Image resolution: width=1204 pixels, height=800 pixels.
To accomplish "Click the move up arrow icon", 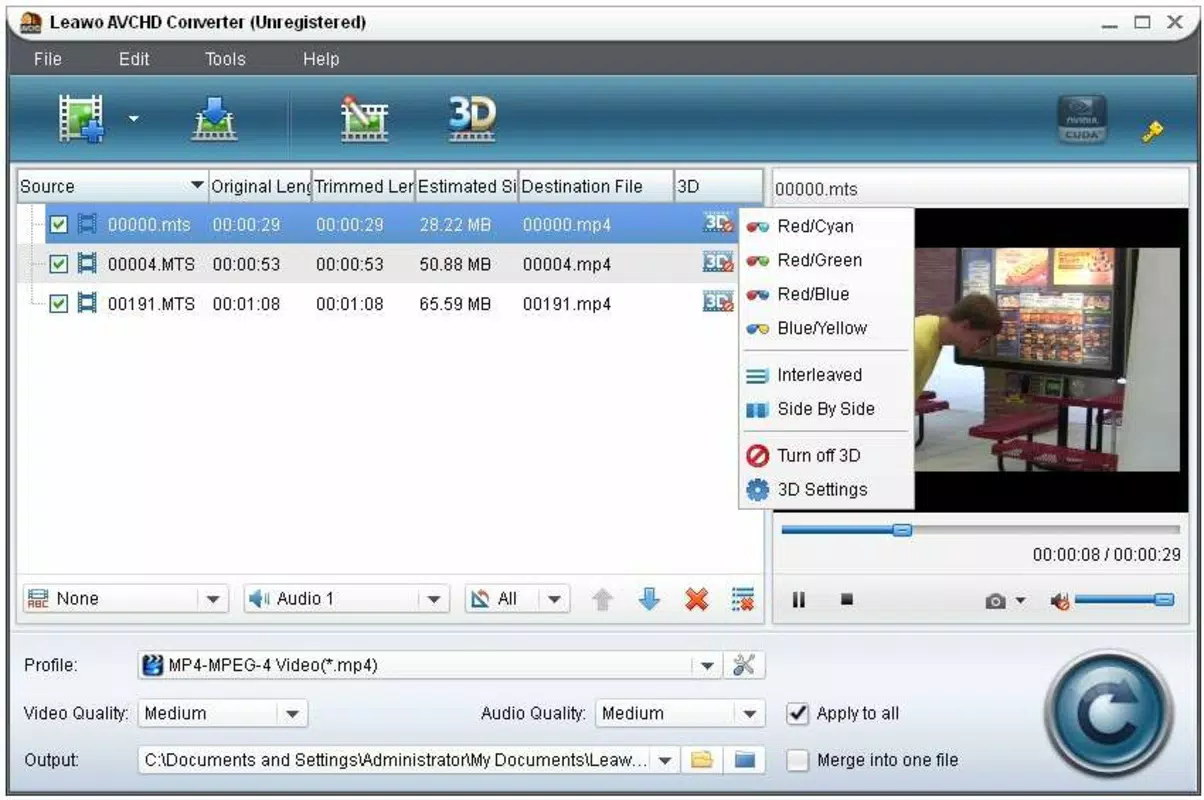I will (x=602, y=599).
